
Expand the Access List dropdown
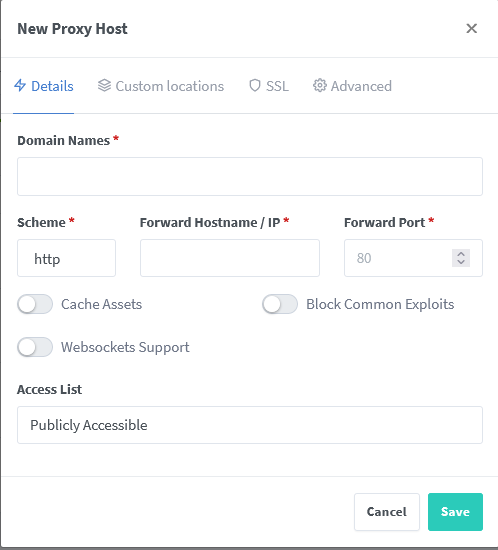[250, 425]
